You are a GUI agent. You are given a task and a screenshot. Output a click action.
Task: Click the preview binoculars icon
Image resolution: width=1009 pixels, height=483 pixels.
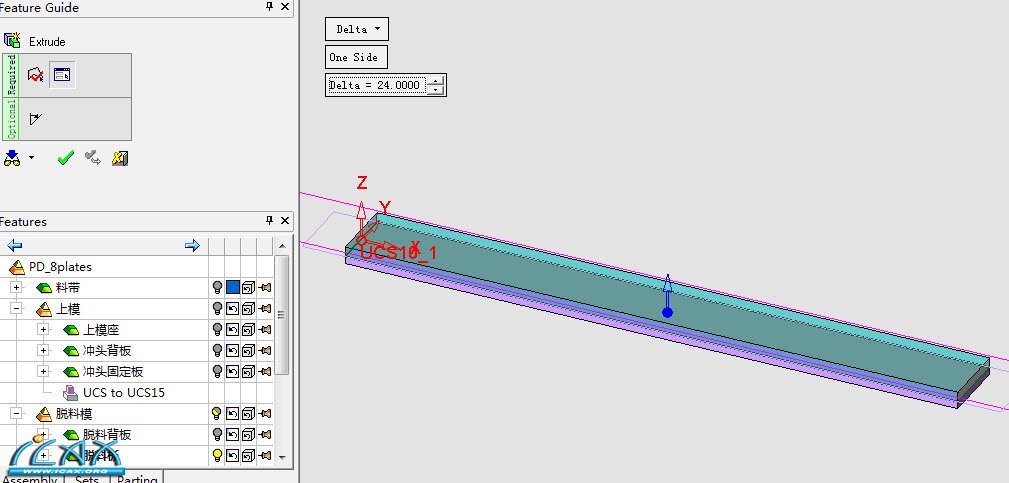(x=12, y=158)
